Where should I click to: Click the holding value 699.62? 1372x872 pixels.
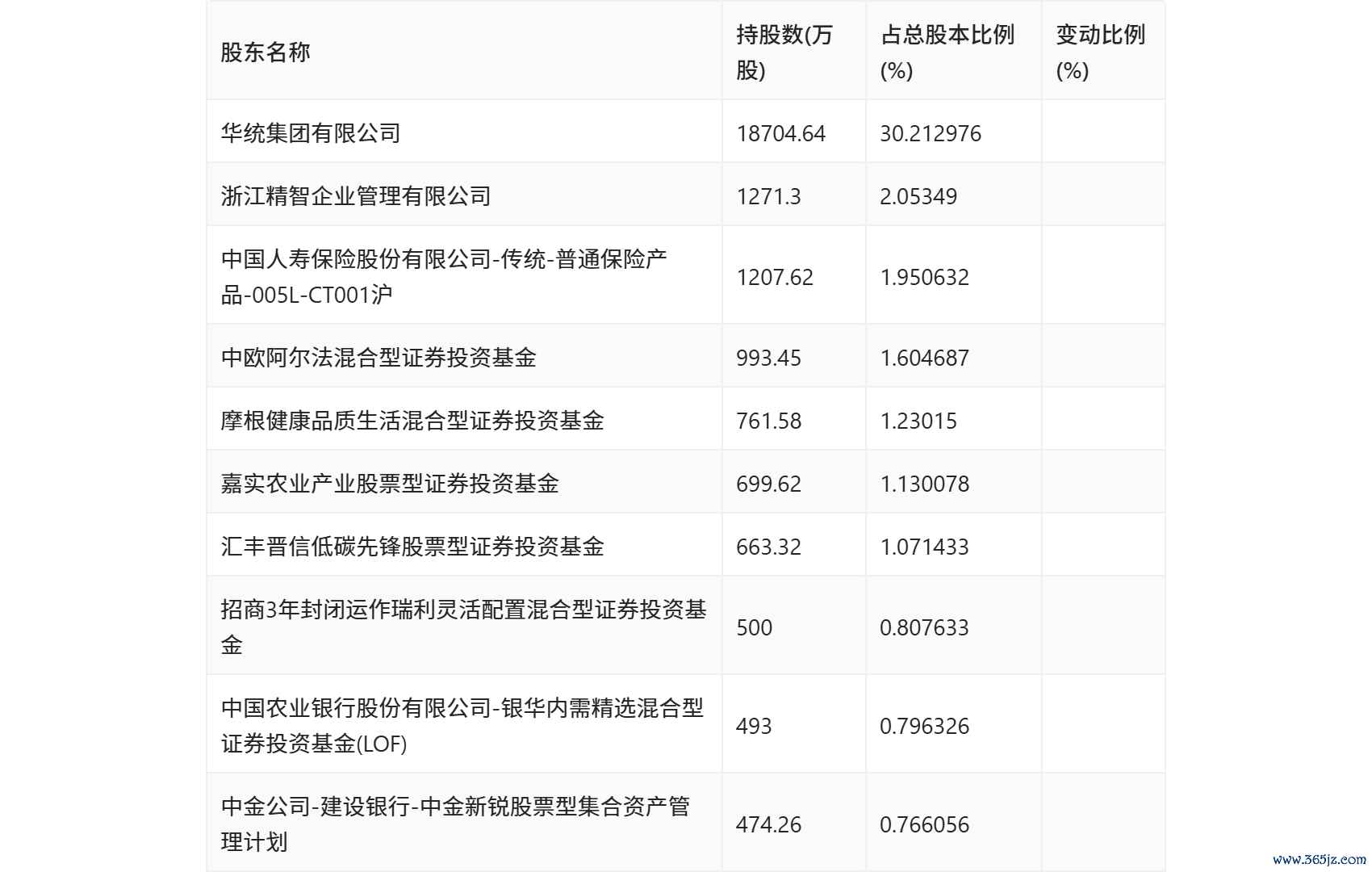tap(768, 484)
